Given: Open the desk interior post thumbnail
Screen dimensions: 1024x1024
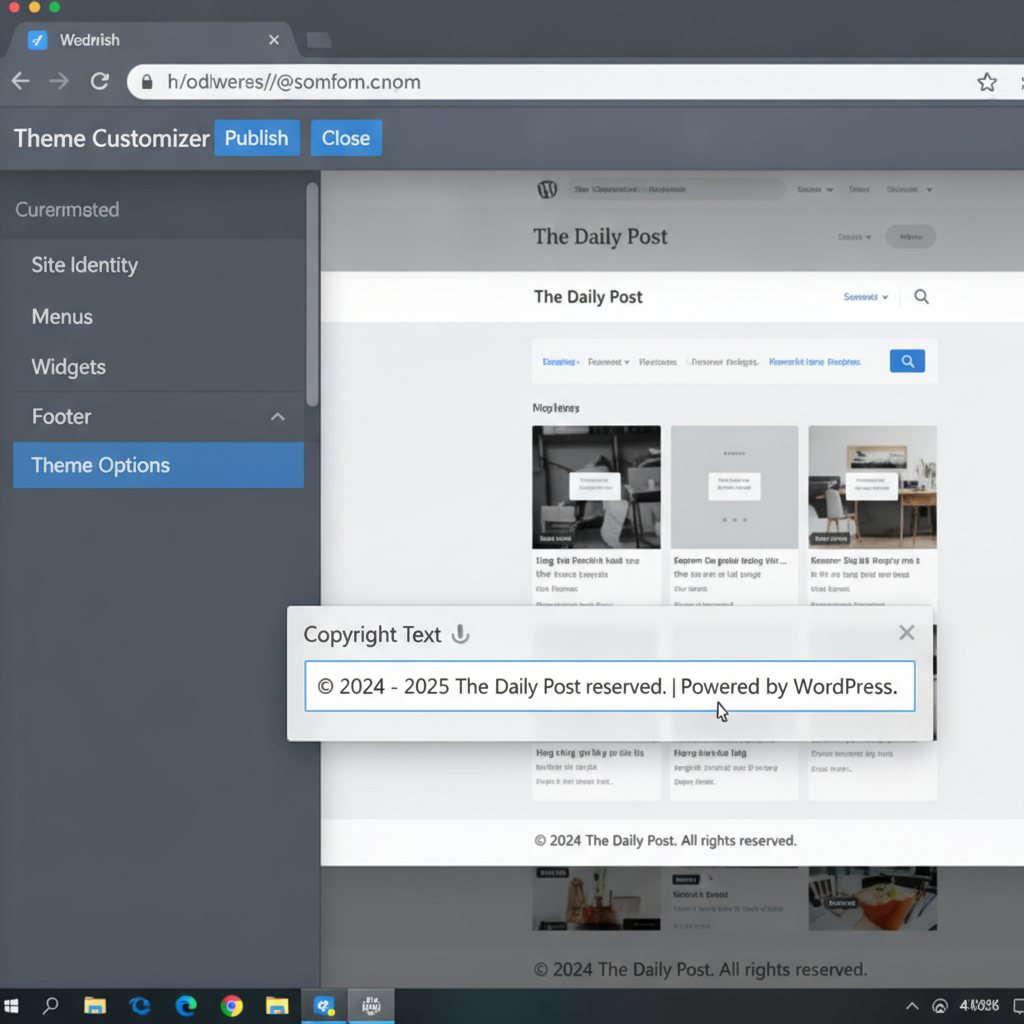Looking at the screenshot, I should pos(872,487).
